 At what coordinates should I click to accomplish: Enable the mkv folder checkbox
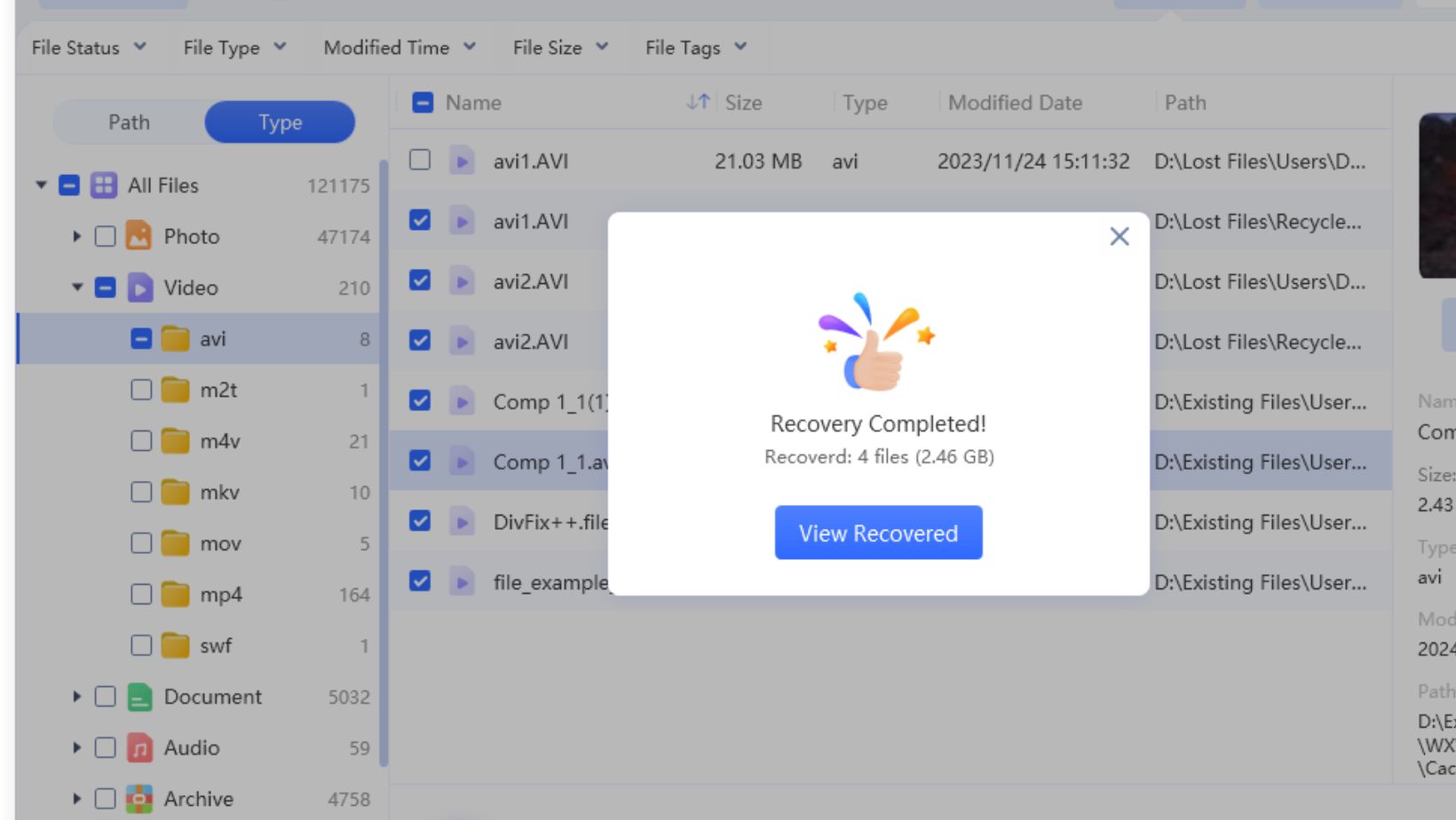[141, 492]
